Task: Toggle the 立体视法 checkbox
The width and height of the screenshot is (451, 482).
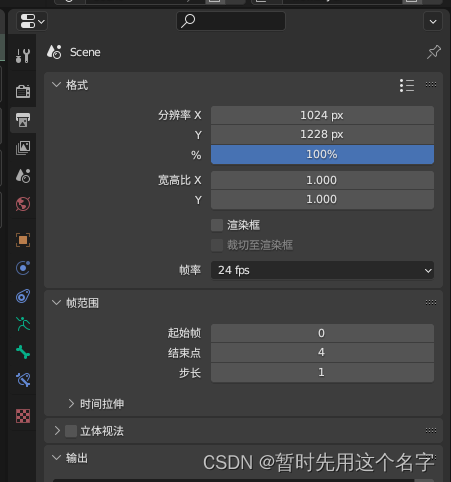Action: (x=71, y=431)
